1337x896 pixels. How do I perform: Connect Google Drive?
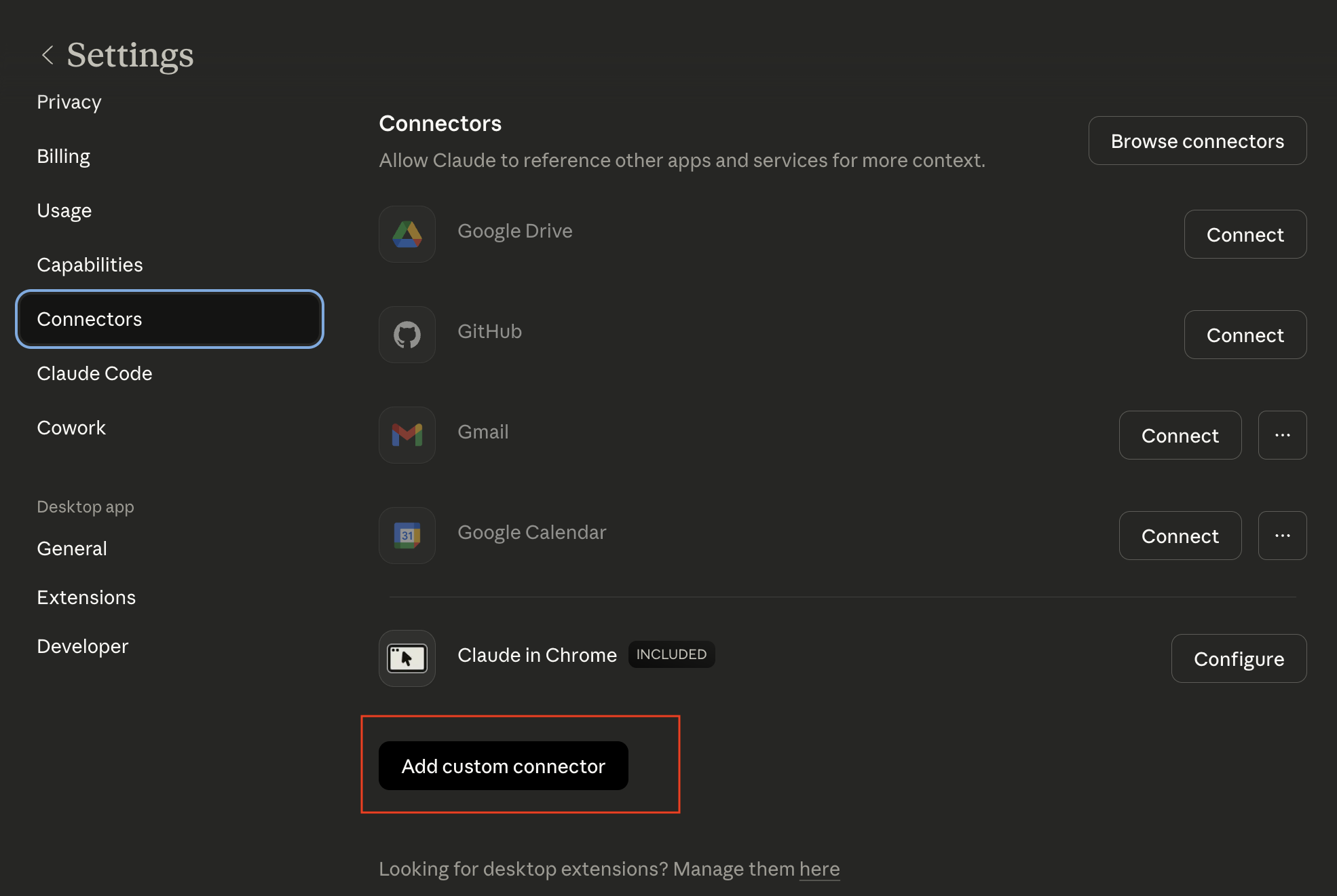pyautogui.click(x=1245, y=234)
